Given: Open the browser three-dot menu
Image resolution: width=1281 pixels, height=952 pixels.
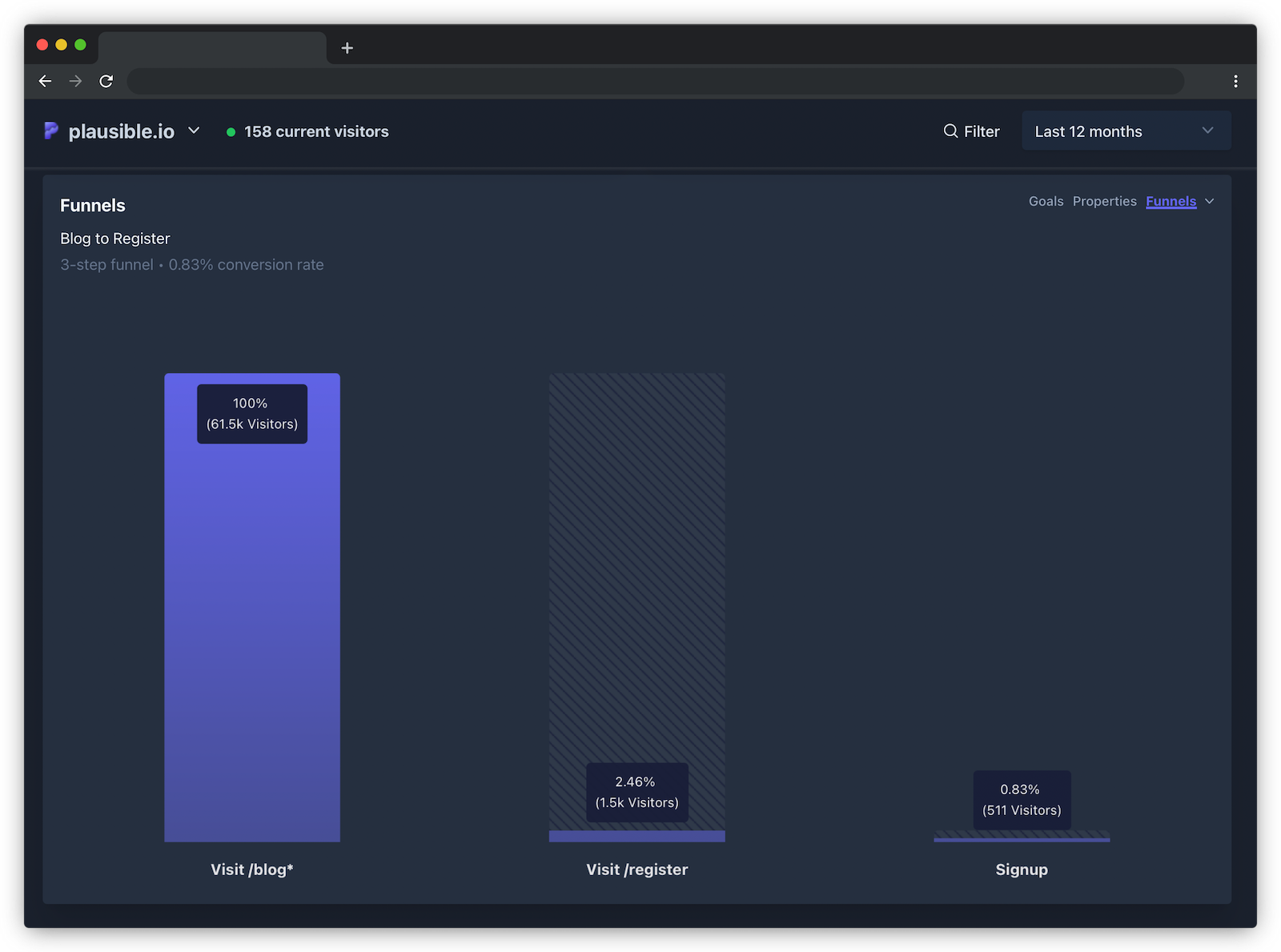Looking at the screenshot, I should [1235, 81].
